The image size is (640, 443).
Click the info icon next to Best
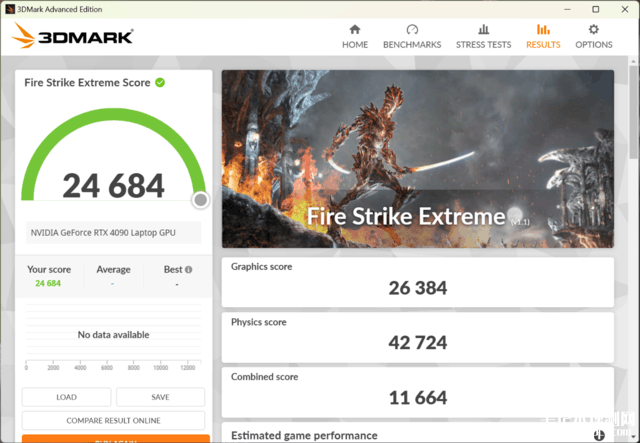point(188,269)
